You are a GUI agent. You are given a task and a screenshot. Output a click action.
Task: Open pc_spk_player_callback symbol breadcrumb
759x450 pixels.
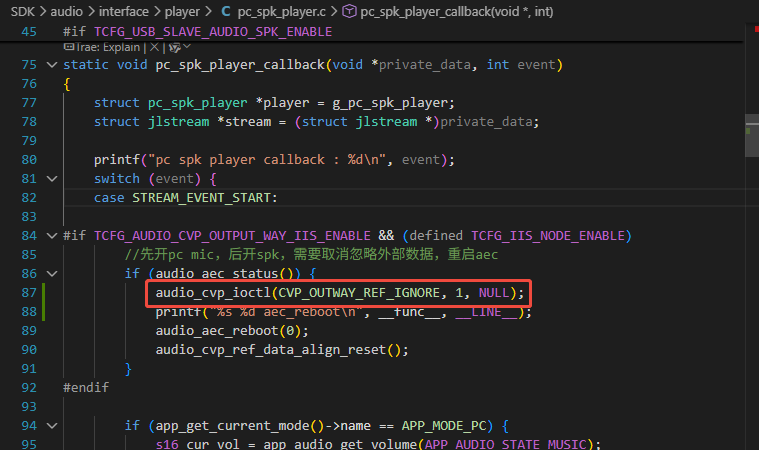[x=456, y=11]
